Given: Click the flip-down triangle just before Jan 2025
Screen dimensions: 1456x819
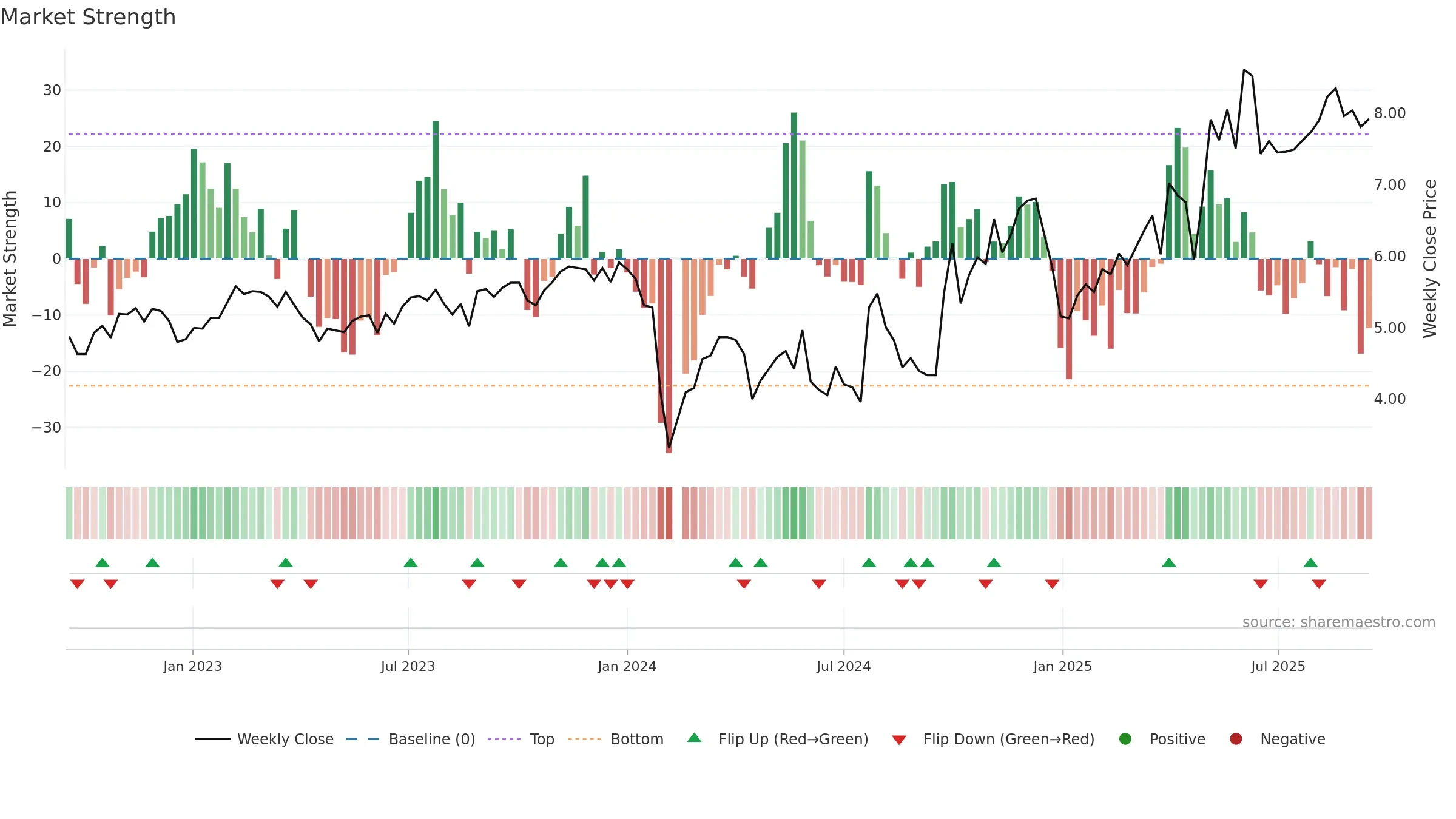Looking at the screenshot, I should (x=1053, y=584).
